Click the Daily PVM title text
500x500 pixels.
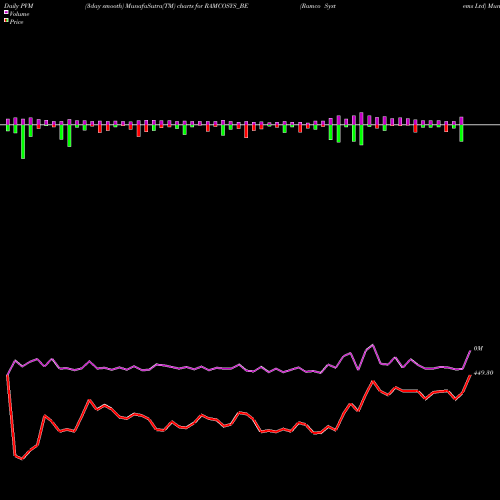click(19, 6)
